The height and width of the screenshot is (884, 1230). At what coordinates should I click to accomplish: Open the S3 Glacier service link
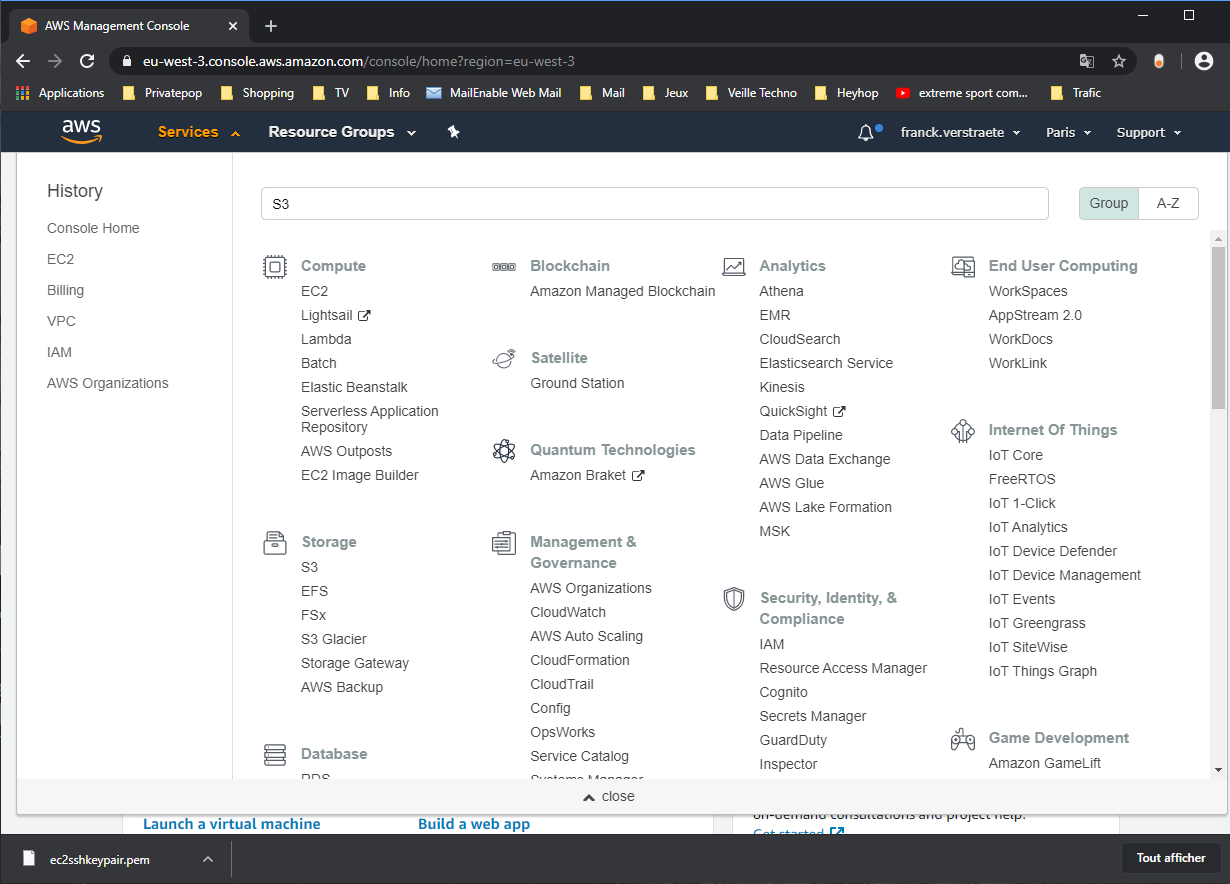[x=334, y=639]
